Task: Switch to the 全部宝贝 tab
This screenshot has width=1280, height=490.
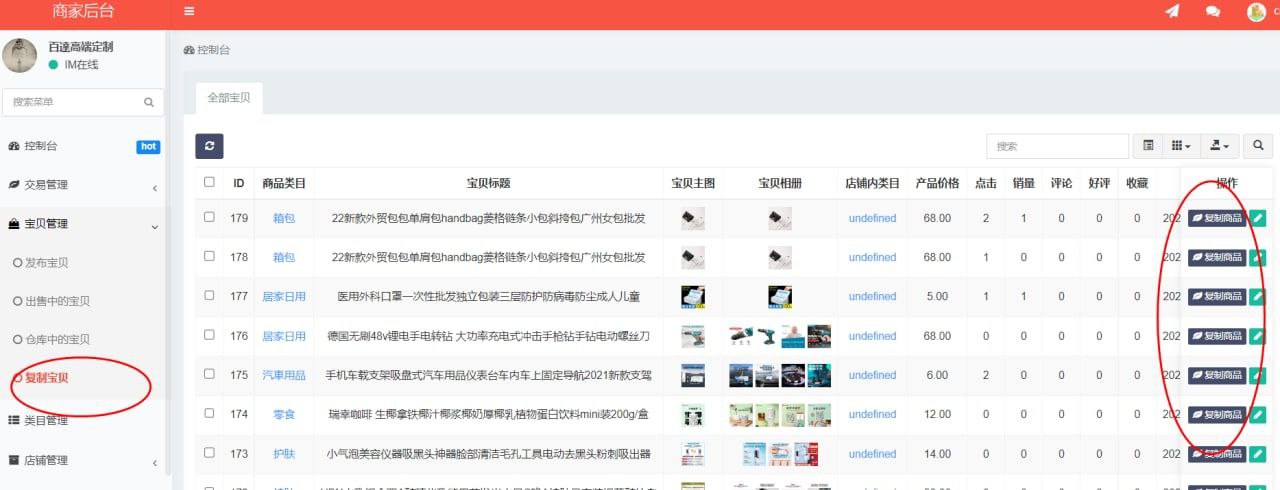Action: click(229, 98)
